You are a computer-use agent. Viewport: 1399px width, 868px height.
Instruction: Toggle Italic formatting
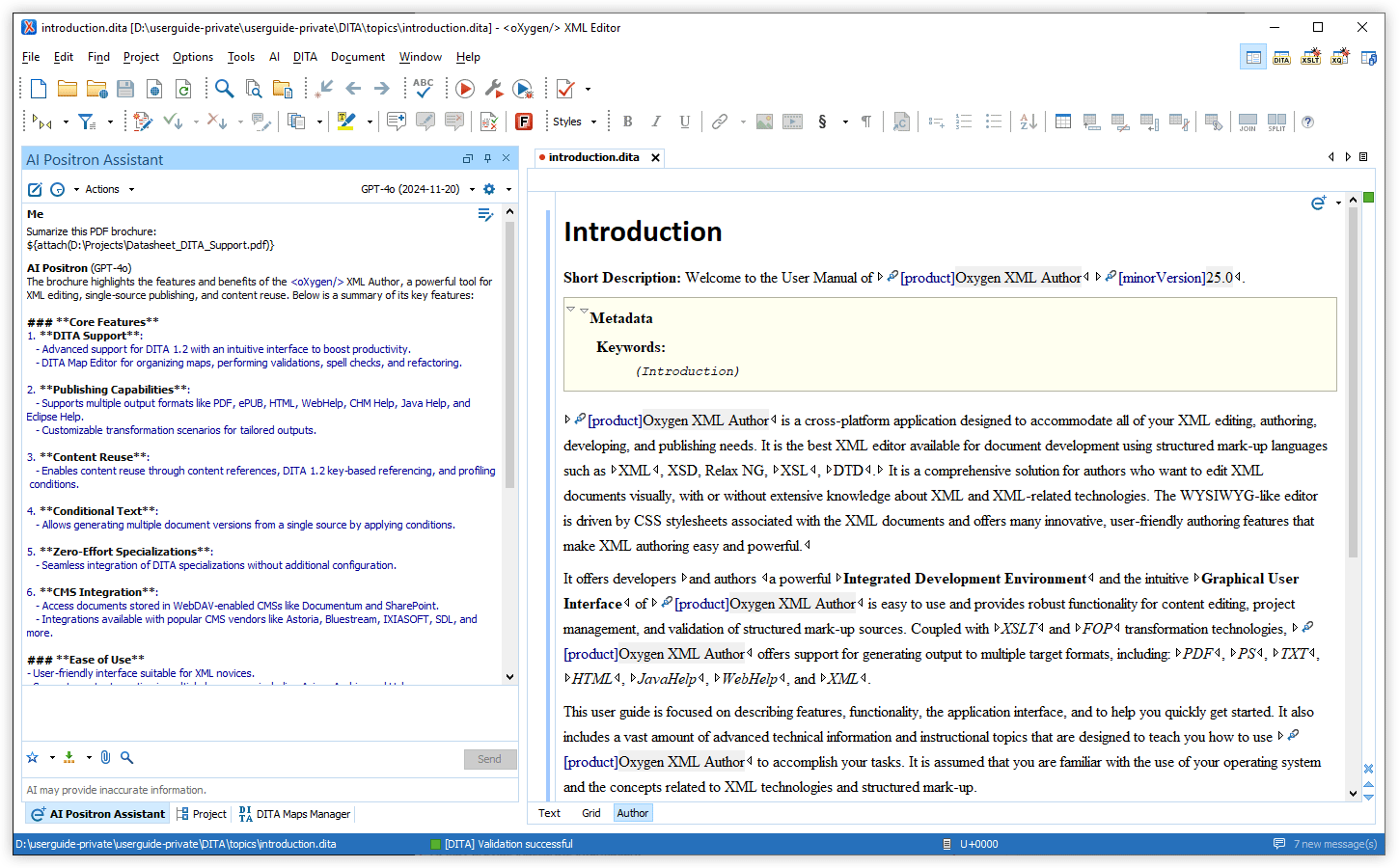pos(656,122)
